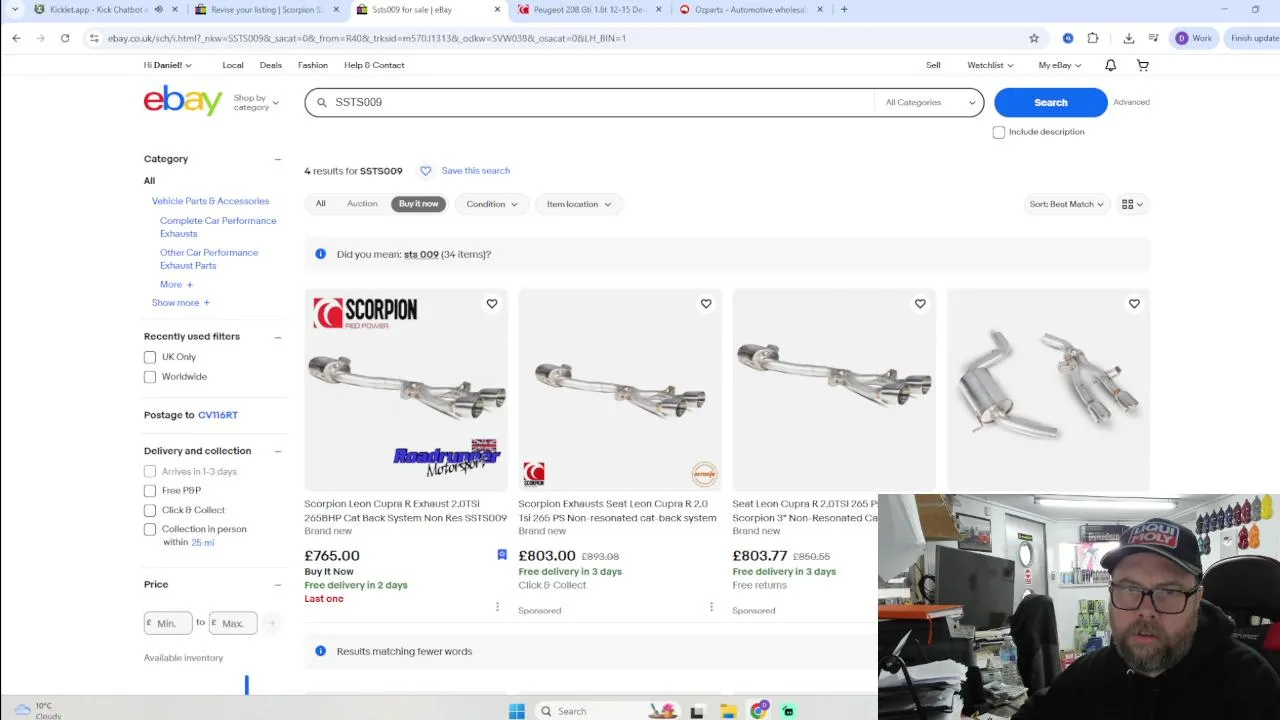
Task: Click the Max price input field
Action: click(233, 623)
